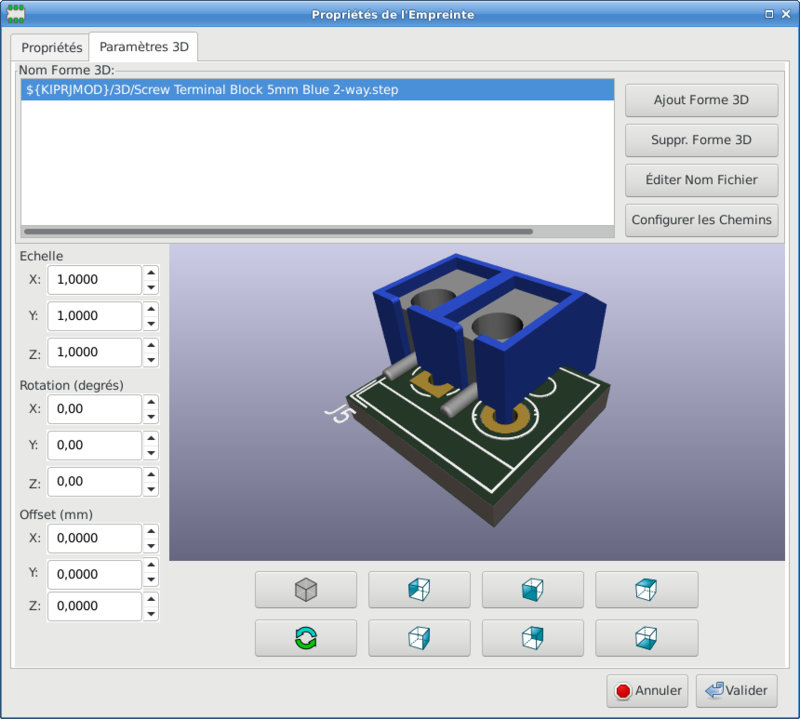The width and height of the screenshot is (800, 719).
Task: Decrease Rotation X with the down arrow
Action: coord(151,416)
